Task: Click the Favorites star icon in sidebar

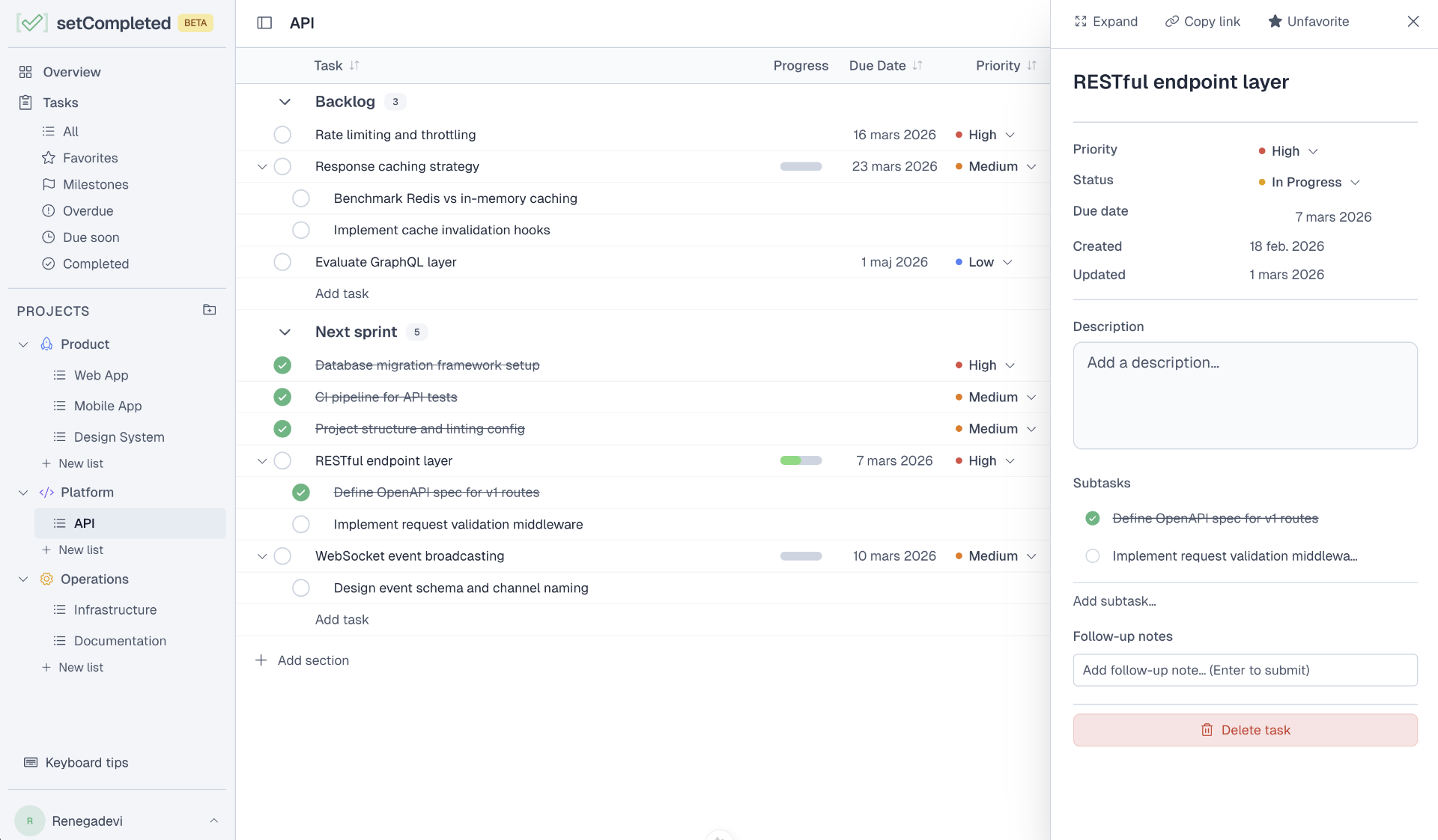Action: tap(49, 158)
